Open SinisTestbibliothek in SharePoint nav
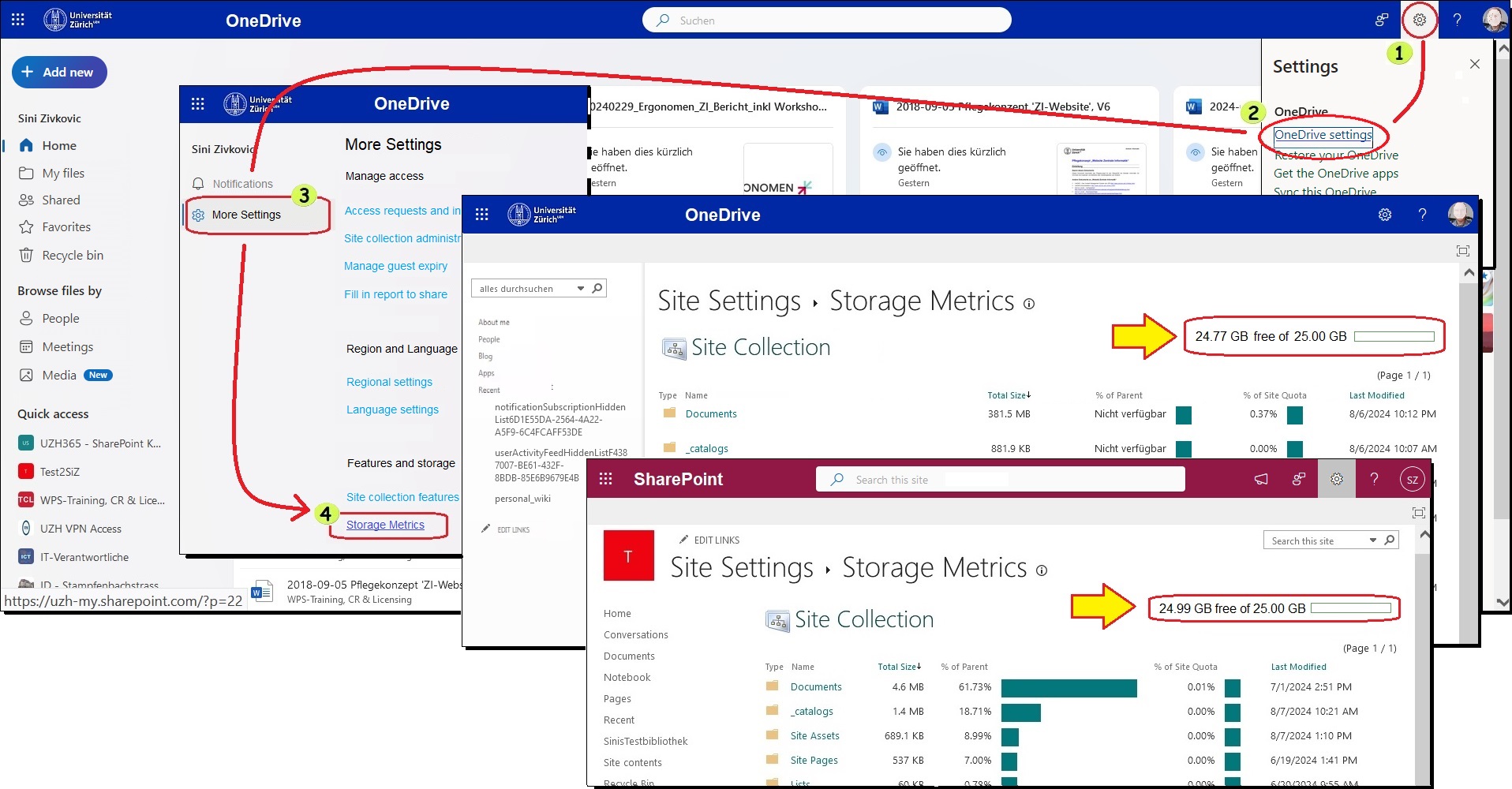 point(645,742)
